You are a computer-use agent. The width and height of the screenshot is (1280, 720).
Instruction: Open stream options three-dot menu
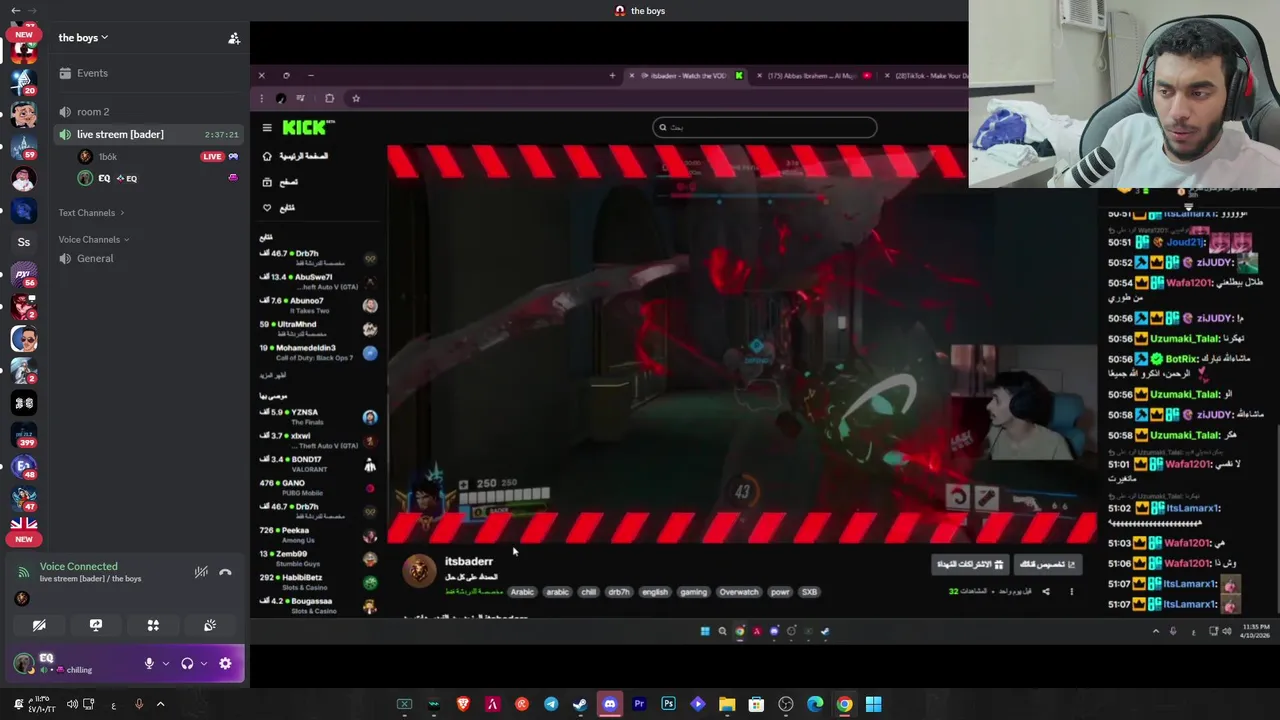click(1071, 592)
